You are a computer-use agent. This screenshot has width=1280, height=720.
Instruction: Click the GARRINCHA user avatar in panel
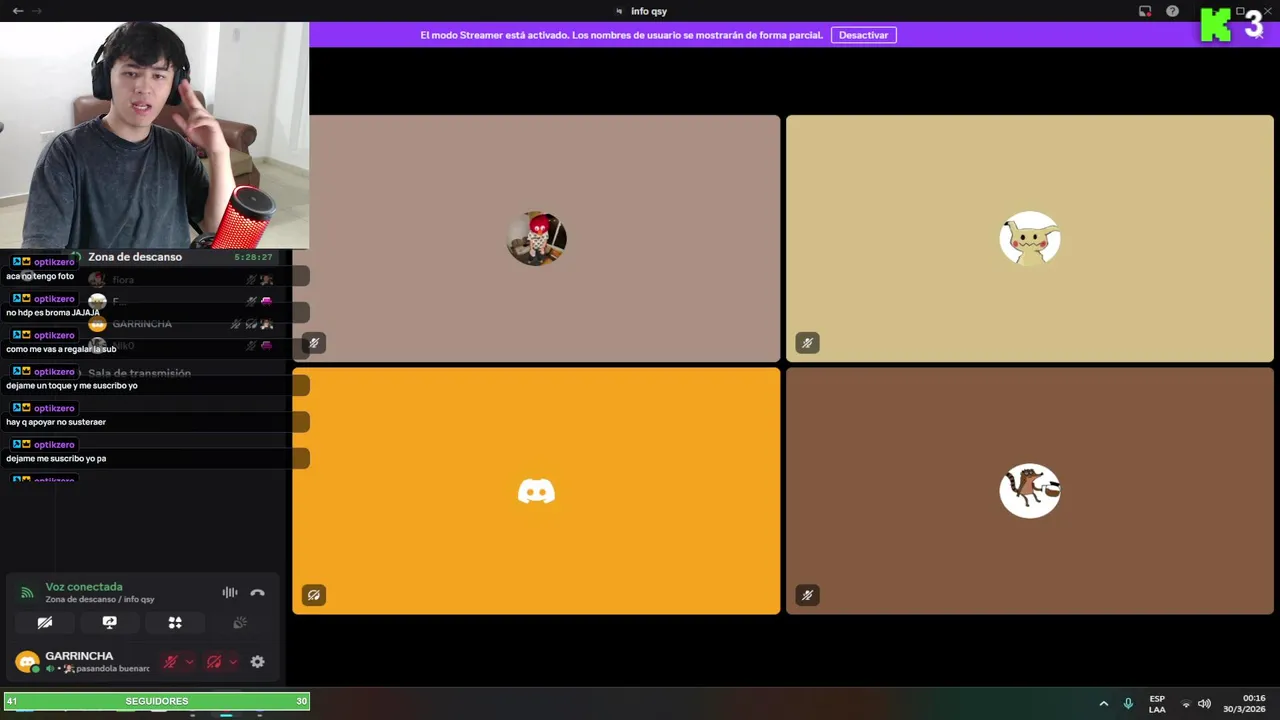tap(27, 662)
